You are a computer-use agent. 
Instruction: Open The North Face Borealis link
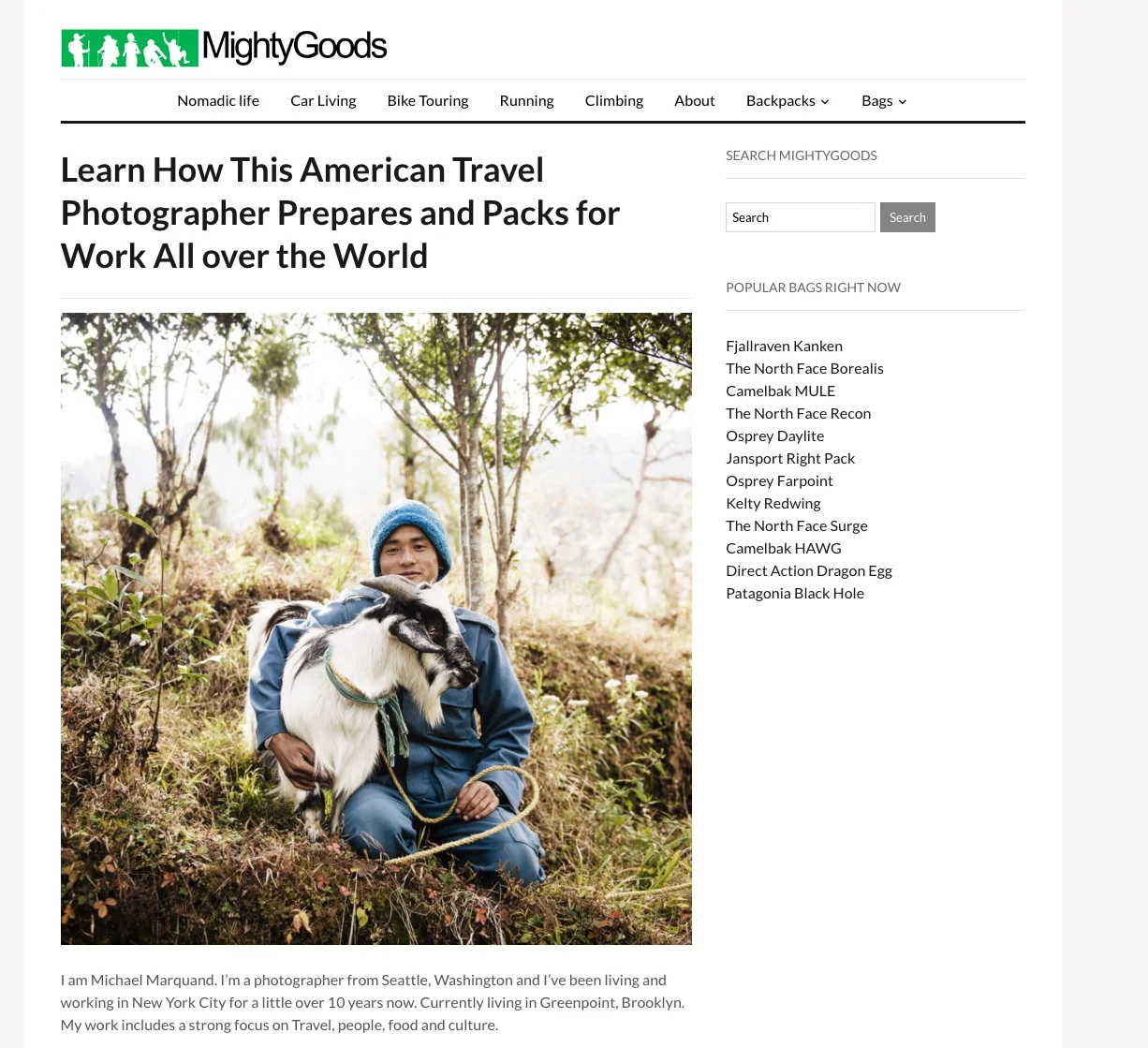[804, 368]
